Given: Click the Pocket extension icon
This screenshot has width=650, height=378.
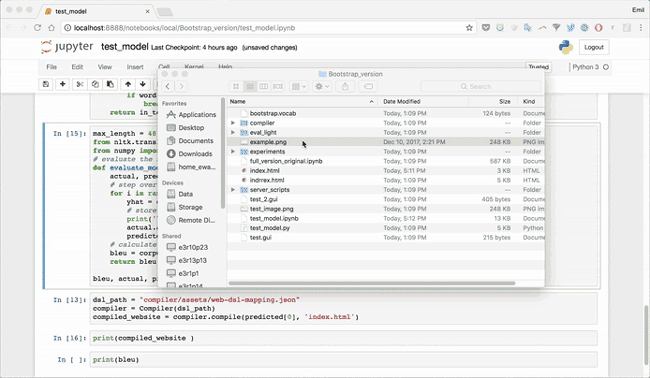Looking at the screenshot, I should pos(486,28).
